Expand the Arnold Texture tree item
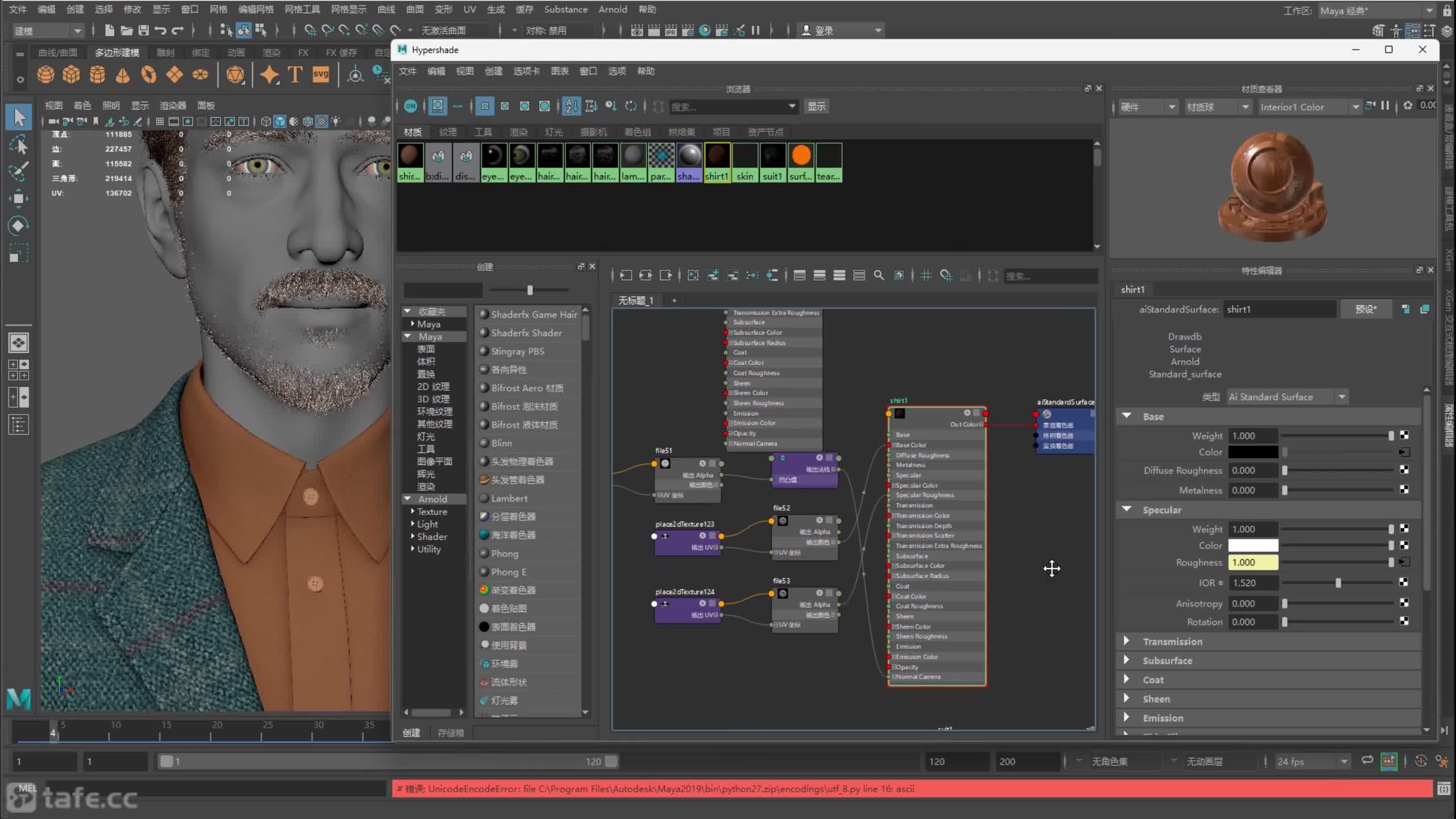Image resolution: width=1456 pixels, height=819 pixels. (412, 511)
